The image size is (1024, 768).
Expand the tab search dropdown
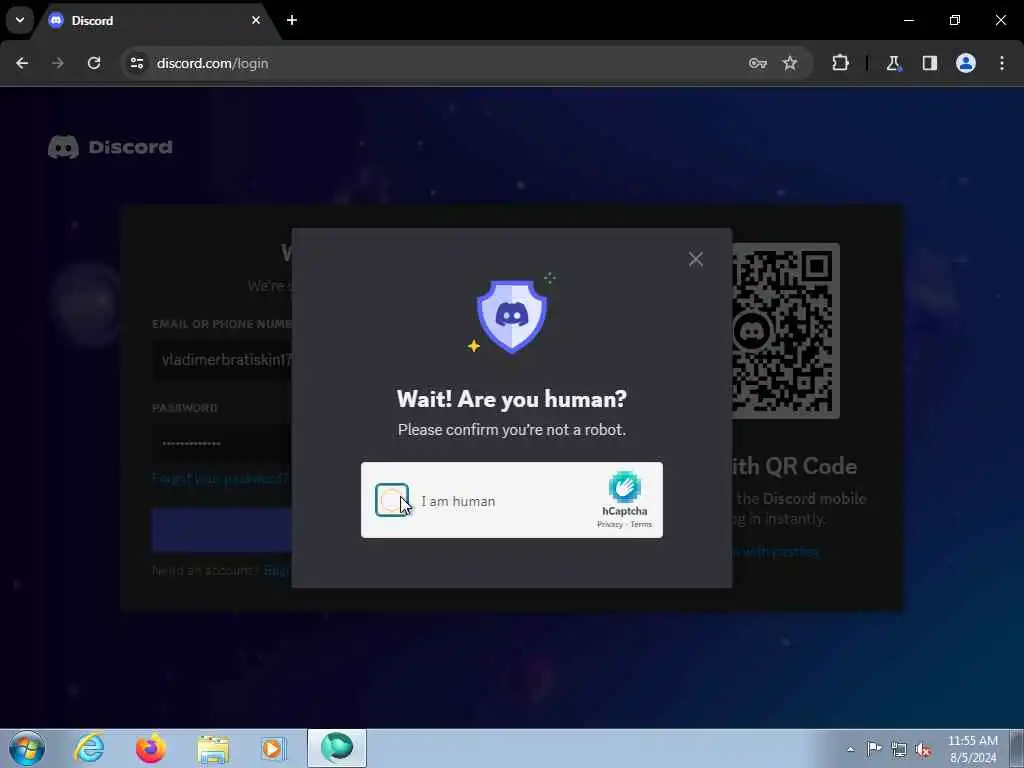pyautogui.click(x=20, y=20)
